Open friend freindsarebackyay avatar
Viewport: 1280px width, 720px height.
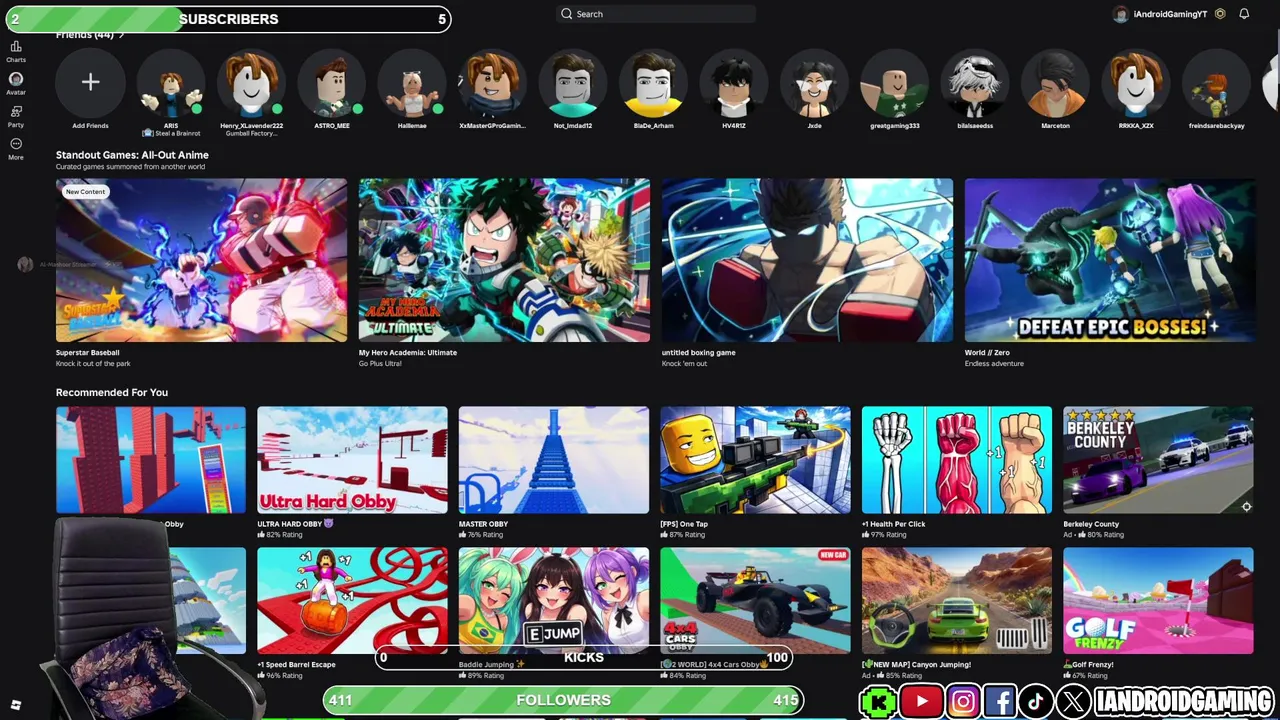[1216, 82]
